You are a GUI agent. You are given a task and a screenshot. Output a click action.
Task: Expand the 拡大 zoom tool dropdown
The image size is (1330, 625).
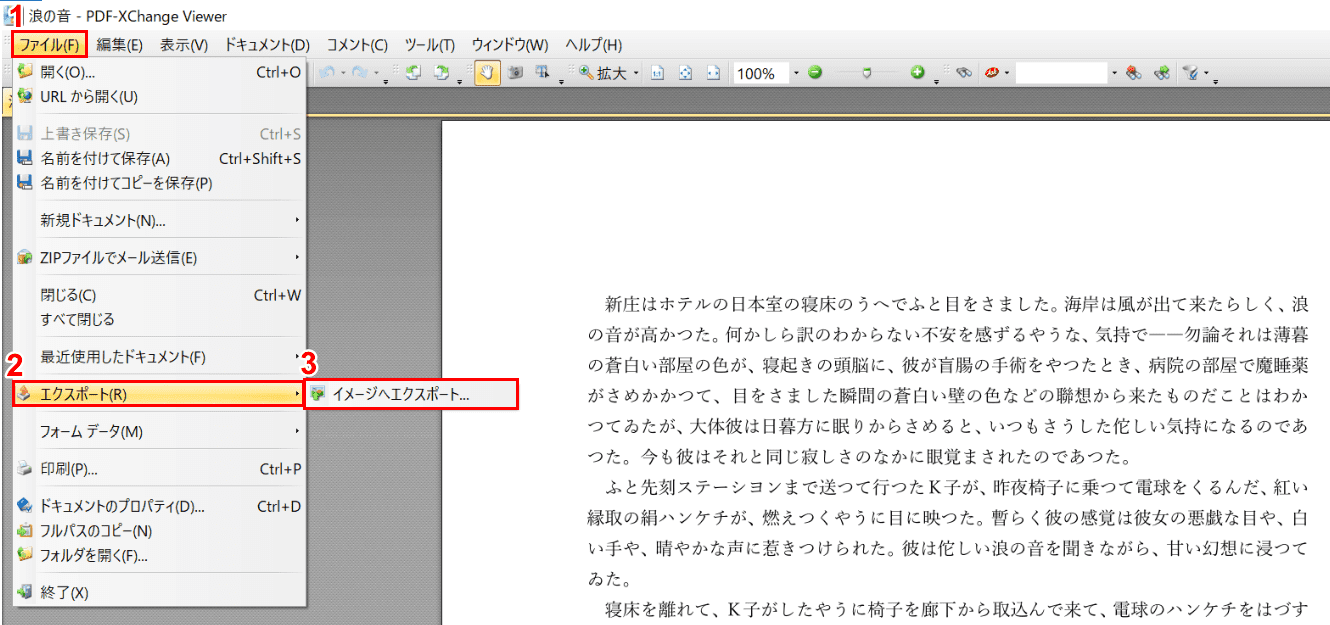[x=636, y=73]
